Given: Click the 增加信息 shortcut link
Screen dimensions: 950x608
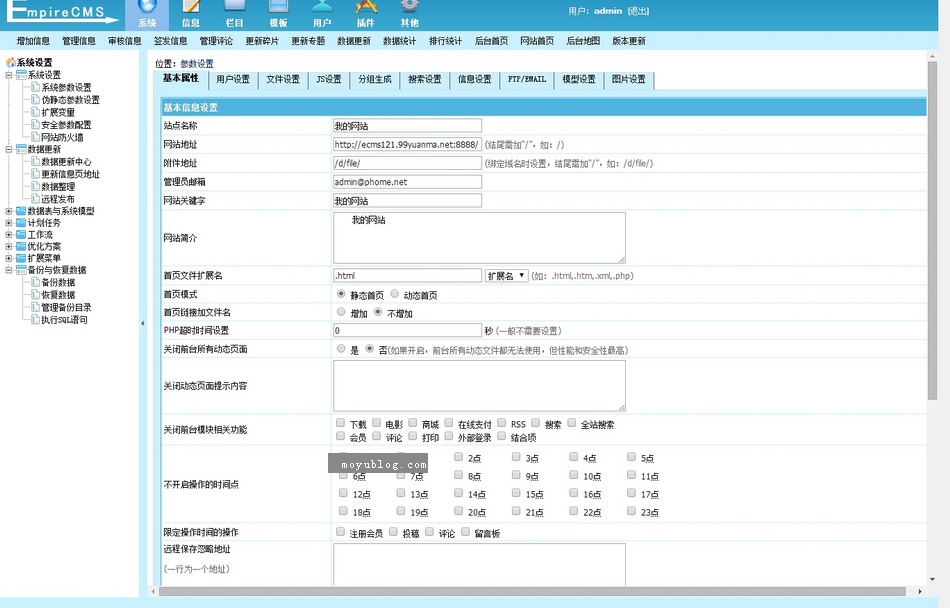Looking at the screenshot, I should pyautogui.click(x=33, y=41).
